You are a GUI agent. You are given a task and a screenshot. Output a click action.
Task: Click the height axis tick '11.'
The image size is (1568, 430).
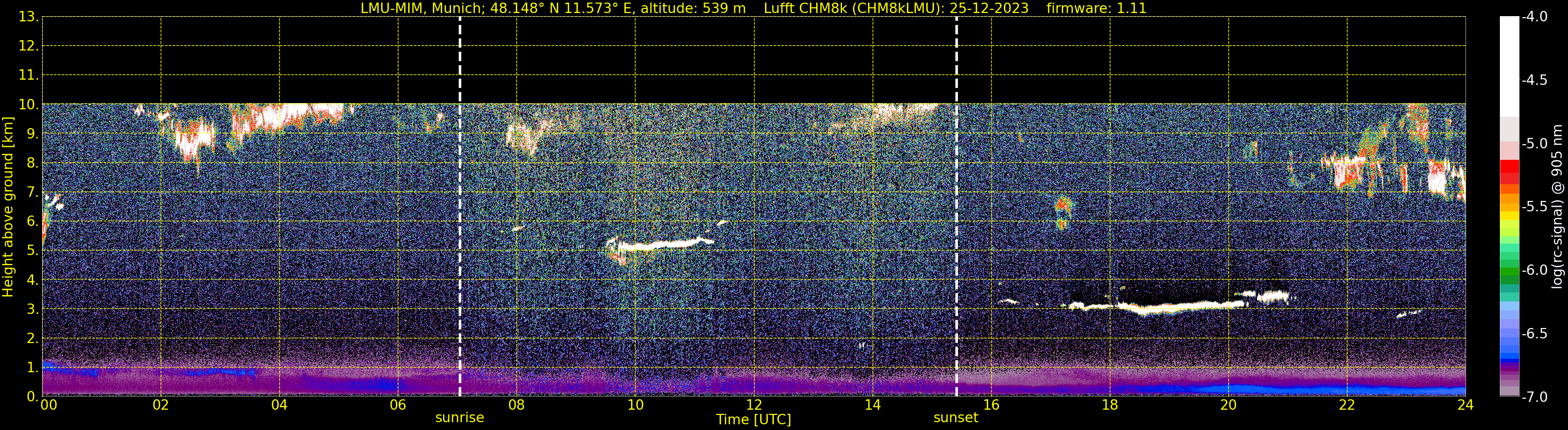coord(29,75)
